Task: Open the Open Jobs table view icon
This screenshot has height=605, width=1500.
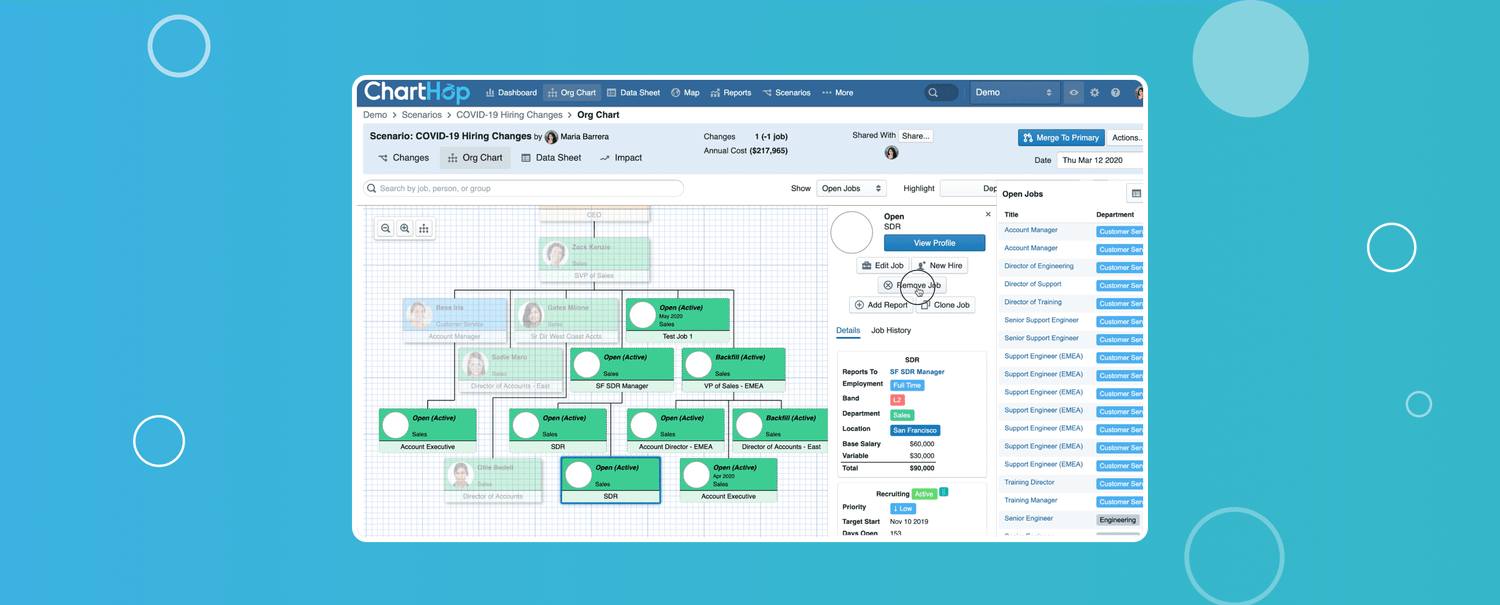Action: click(x=1136, y=194)
